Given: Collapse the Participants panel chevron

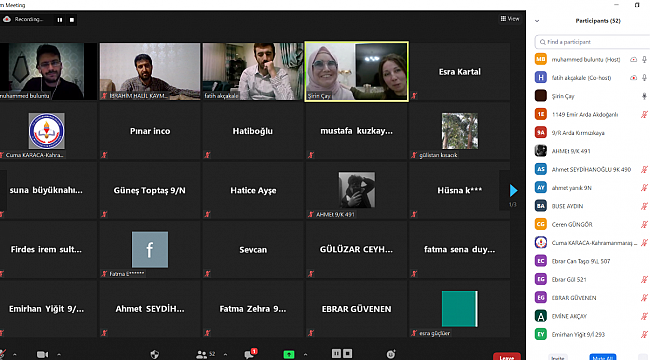Looking at the screenshot, I should pyautogui.click(x=537, y=21).
